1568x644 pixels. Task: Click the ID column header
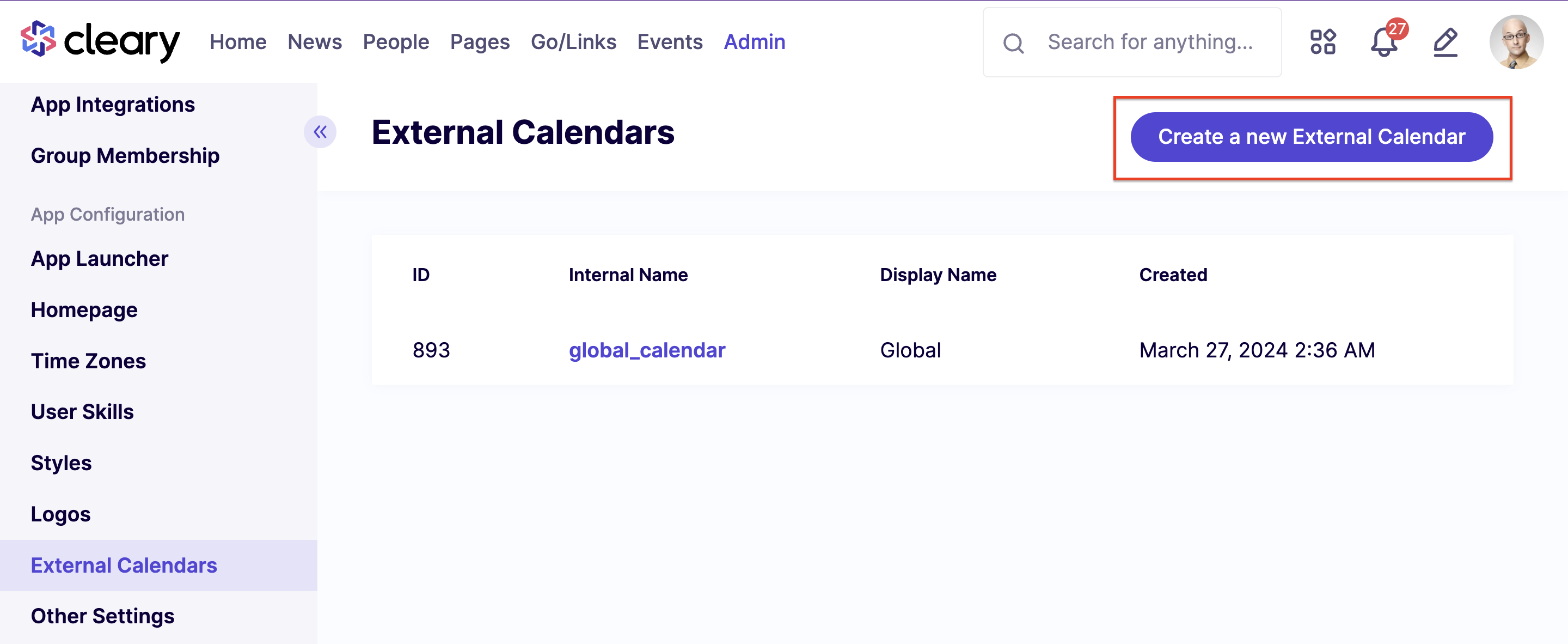[x=421, y=274]
